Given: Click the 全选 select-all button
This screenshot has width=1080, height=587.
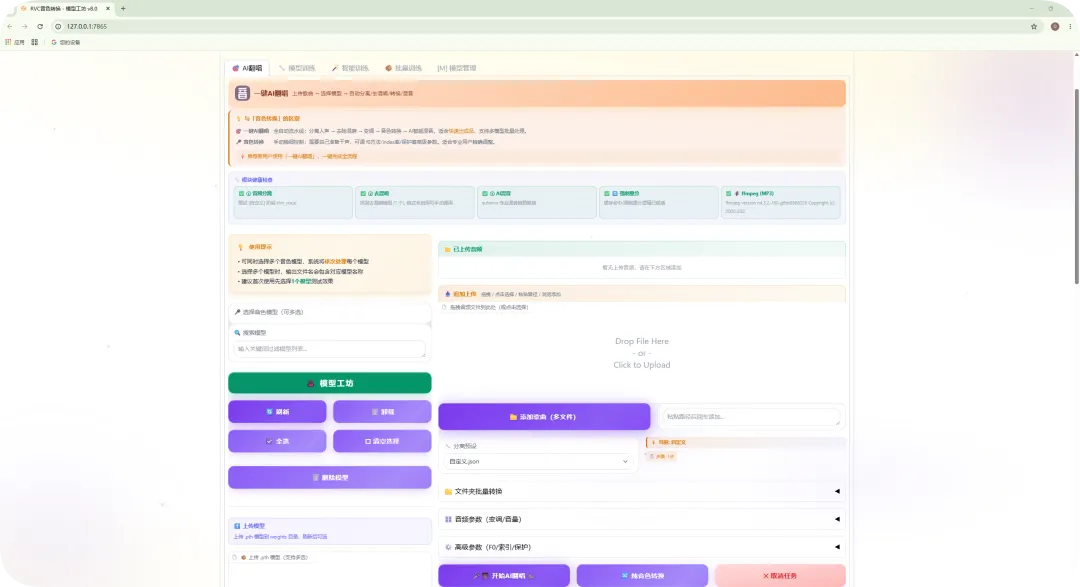Looking at the screenshot, I should (x=278, y=442).
